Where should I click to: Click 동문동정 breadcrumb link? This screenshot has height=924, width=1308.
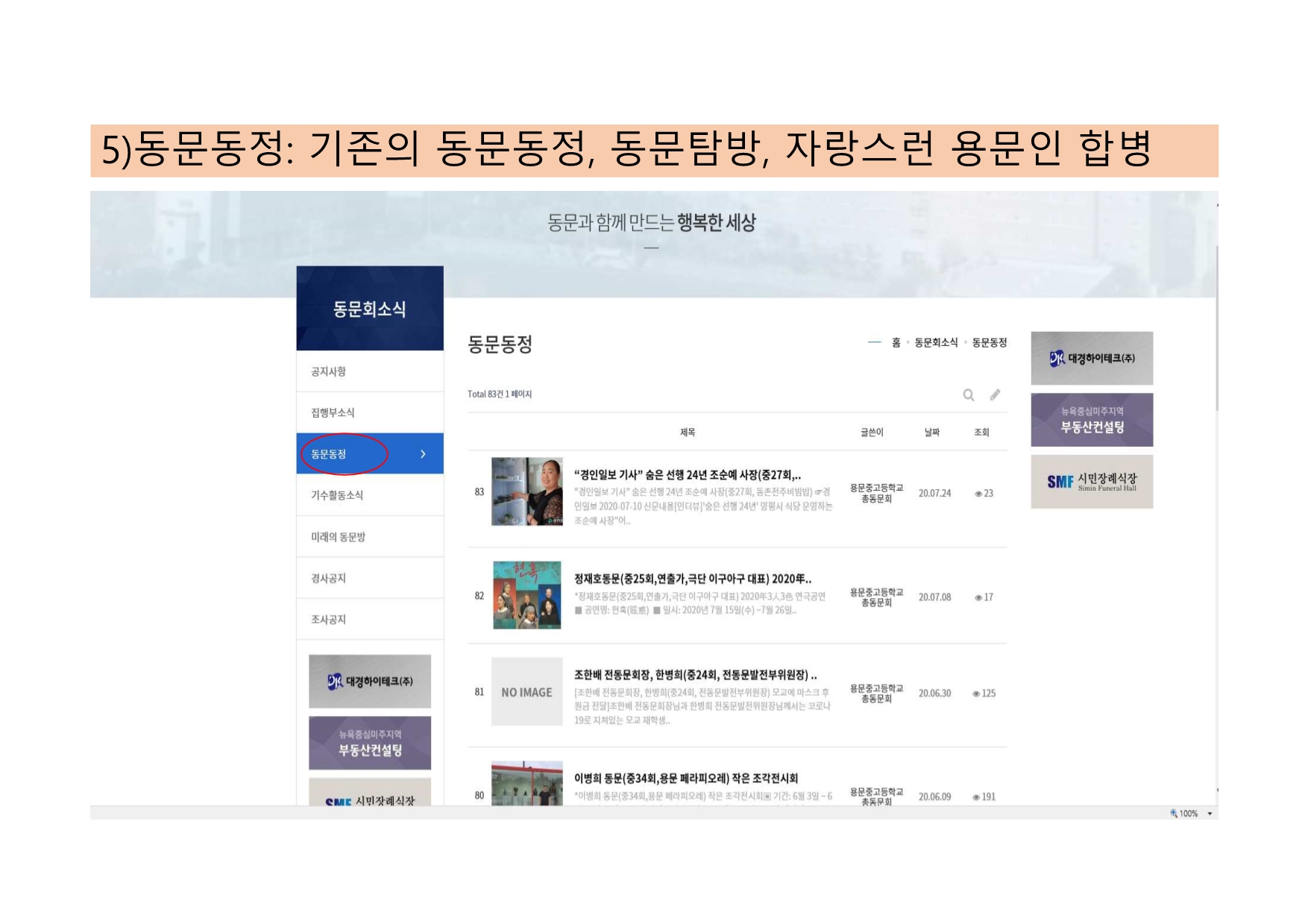coord(990,342)
